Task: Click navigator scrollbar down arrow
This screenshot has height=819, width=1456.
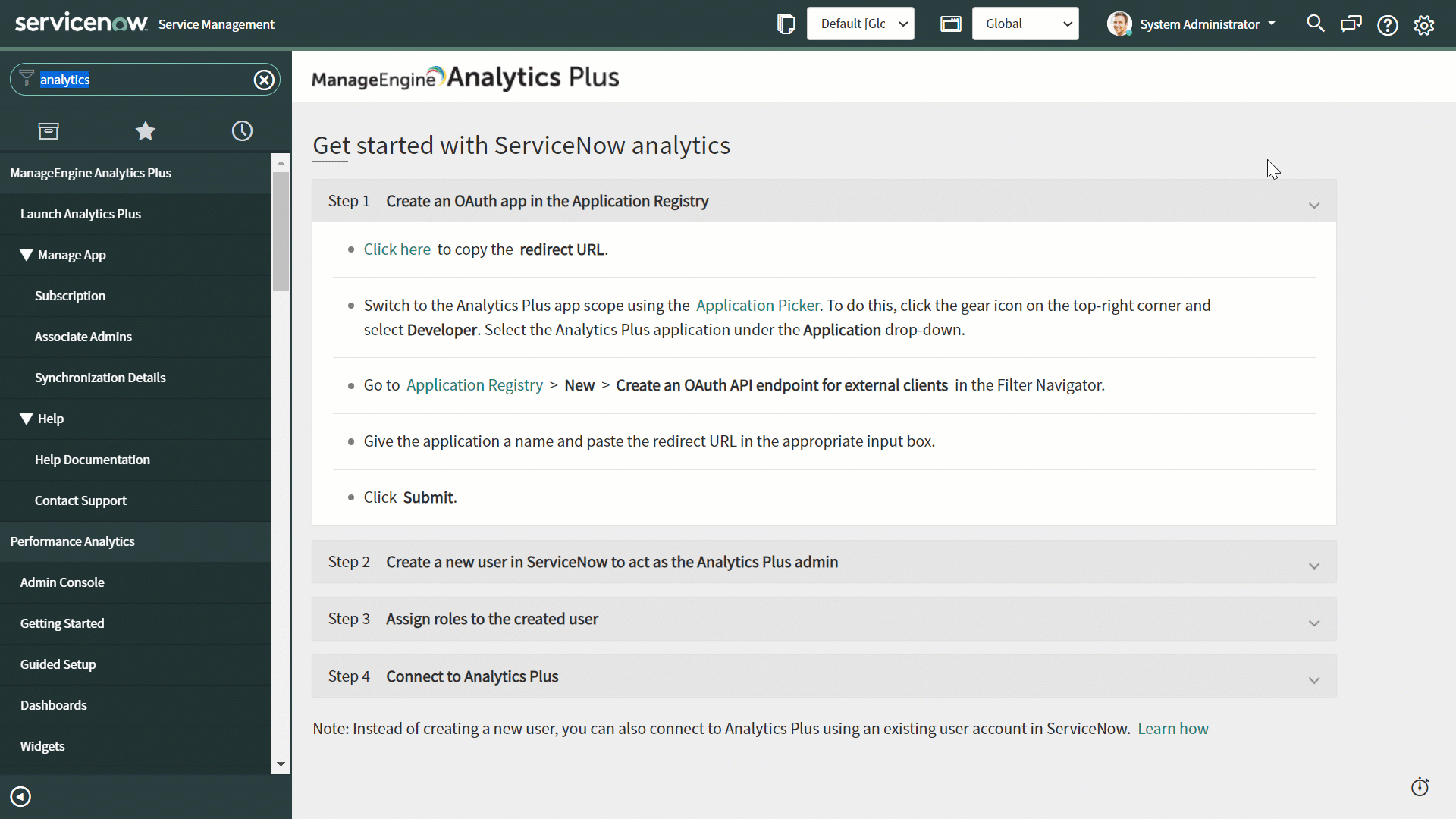Action: coord(281,764)
